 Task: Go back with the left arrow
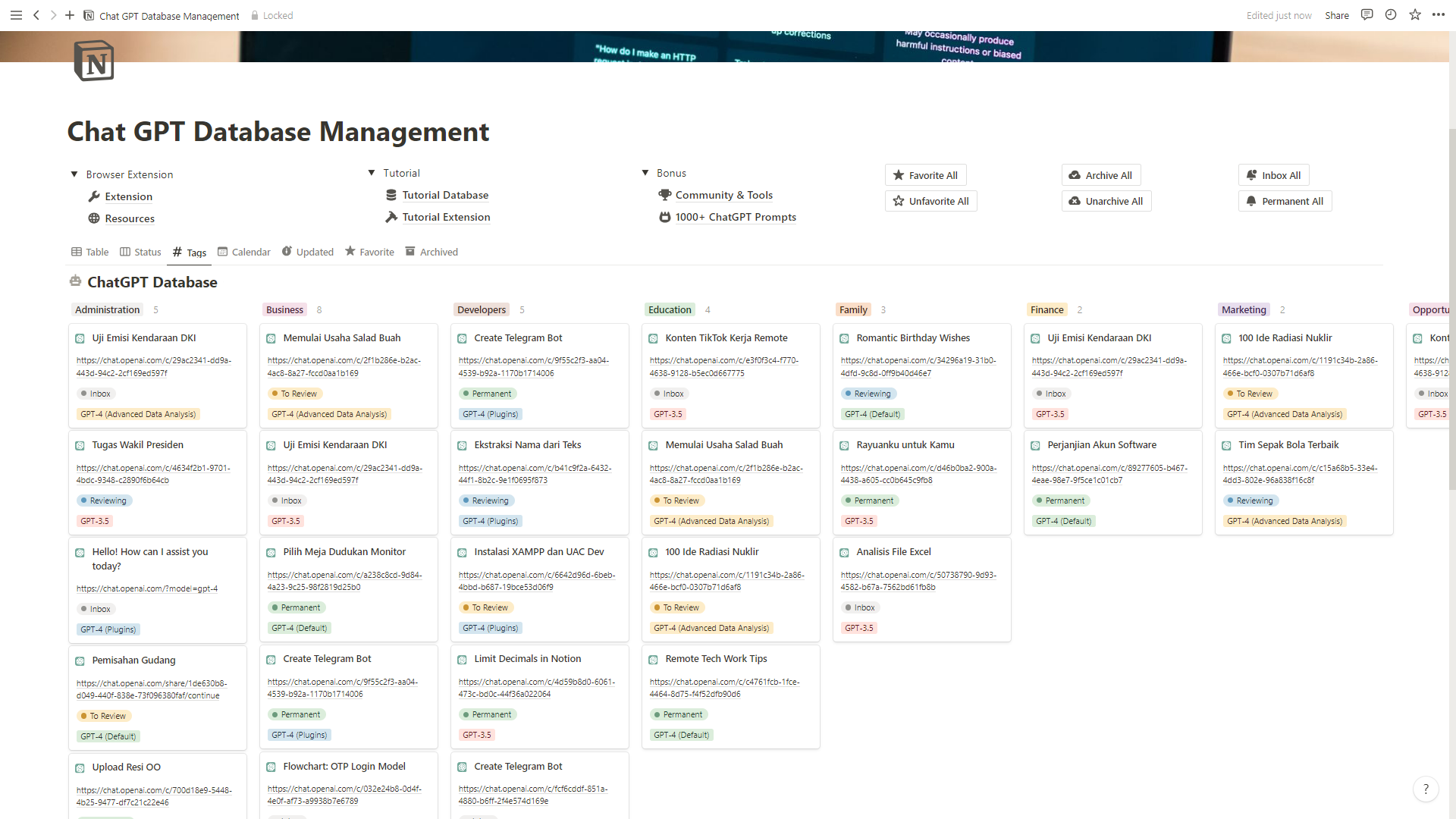36,15
